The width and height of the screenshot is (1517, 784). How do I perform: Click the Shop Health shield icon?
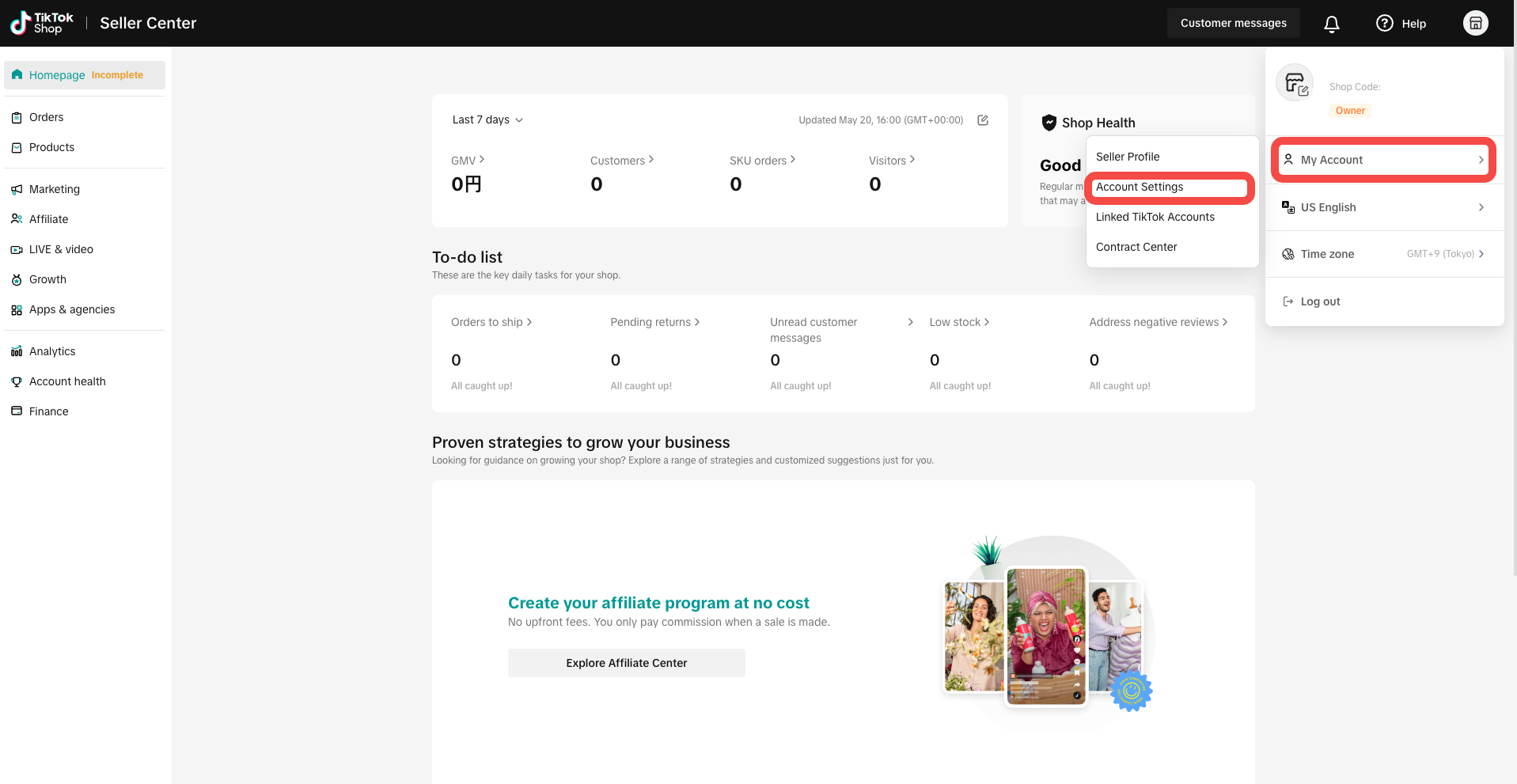[1049, 123]
